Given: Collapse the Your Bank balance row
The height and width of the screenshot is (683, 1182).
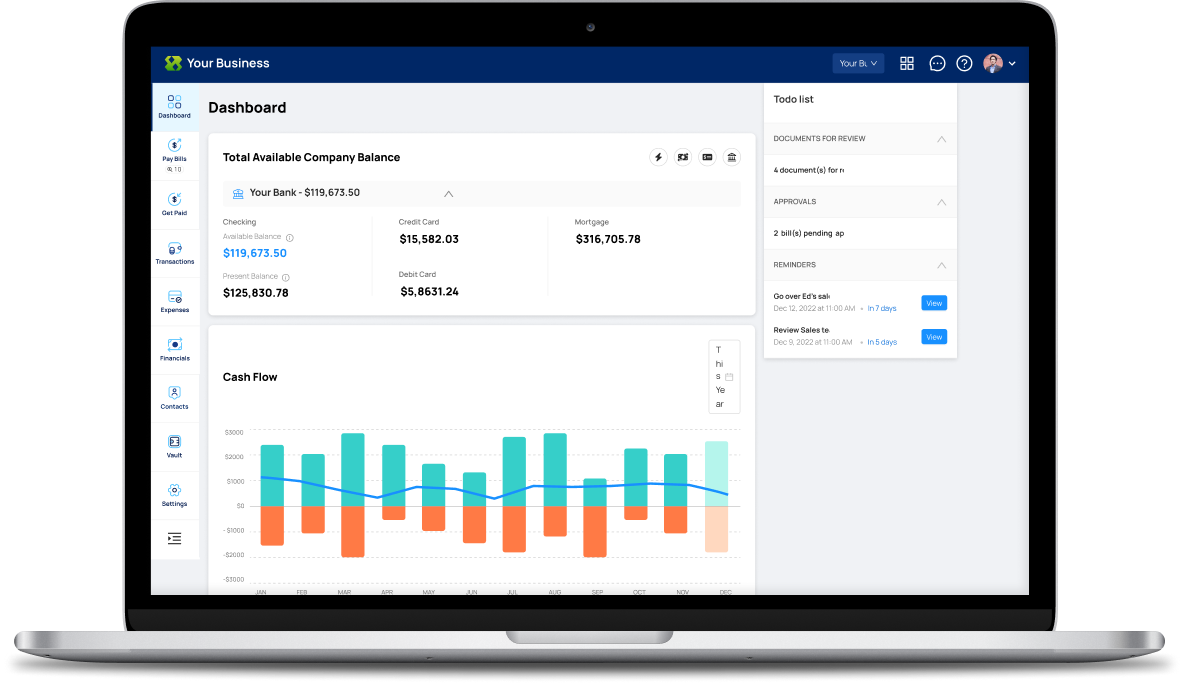Looking at the screenshot, I should click(449, 194).
